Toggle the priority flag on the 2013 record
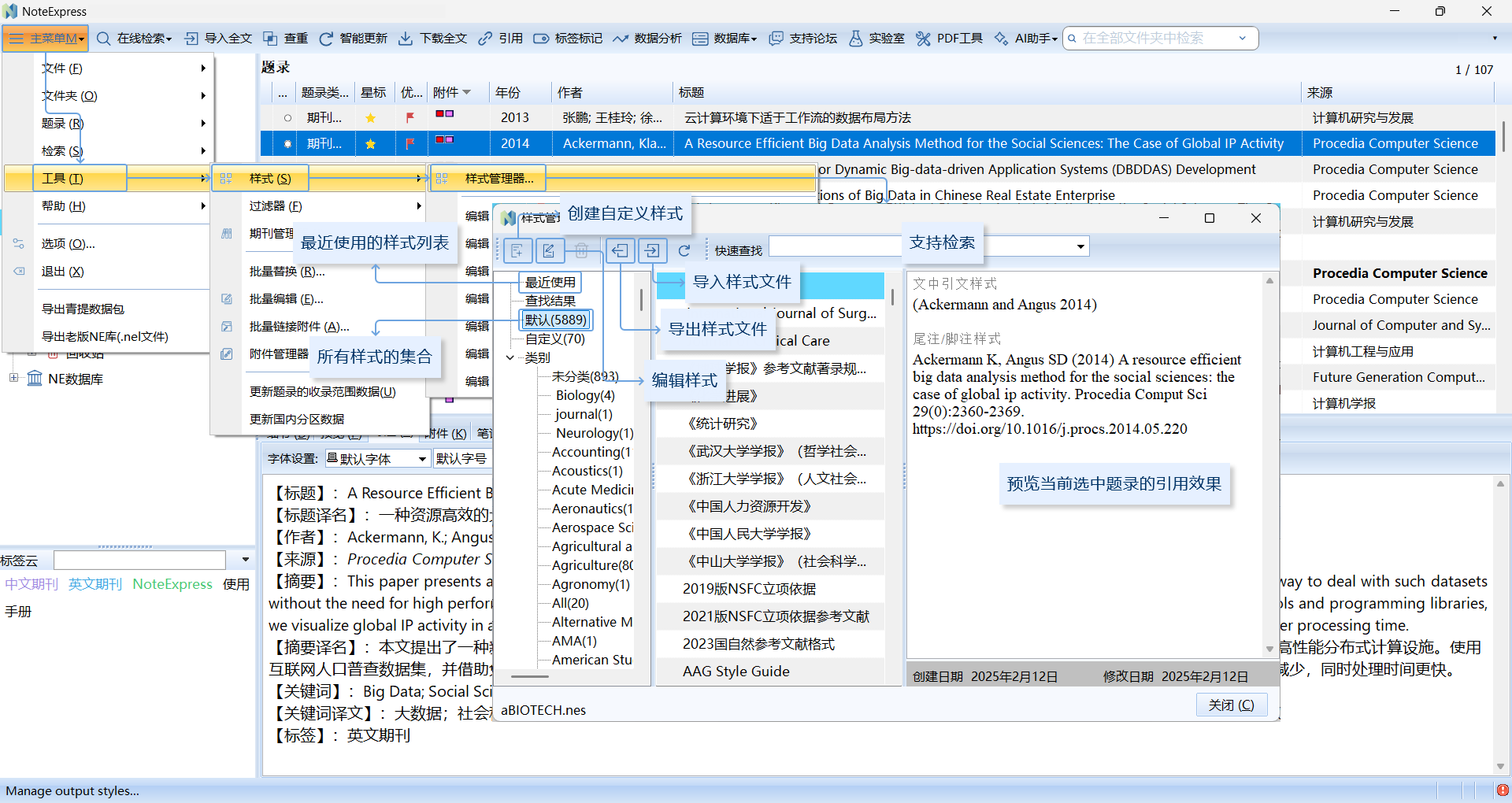Viewport: 1512px width, 803px height. 409,118
